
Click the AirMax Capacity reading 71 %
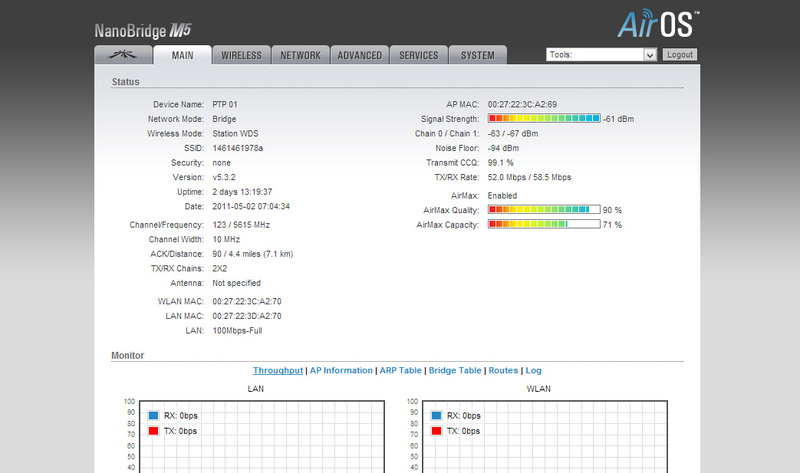pyautogui.click(x=612, y=225)
